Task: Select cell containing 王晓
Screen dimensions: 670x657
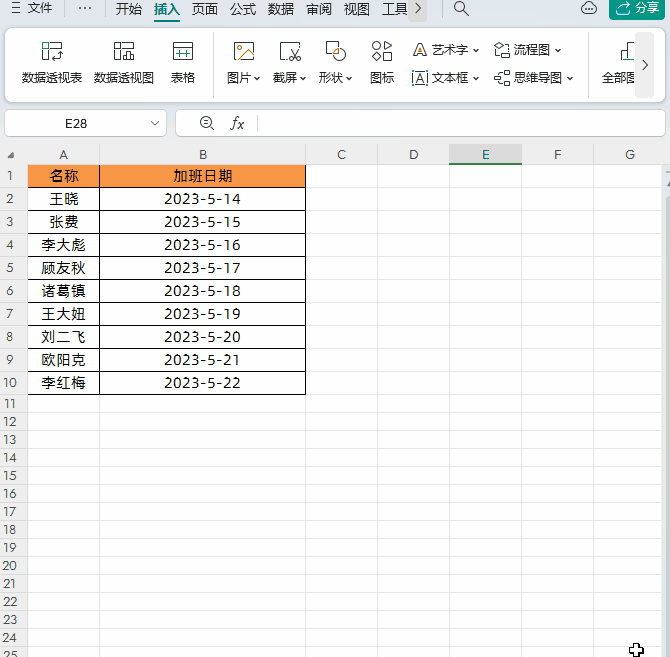Action: (64, 199)
